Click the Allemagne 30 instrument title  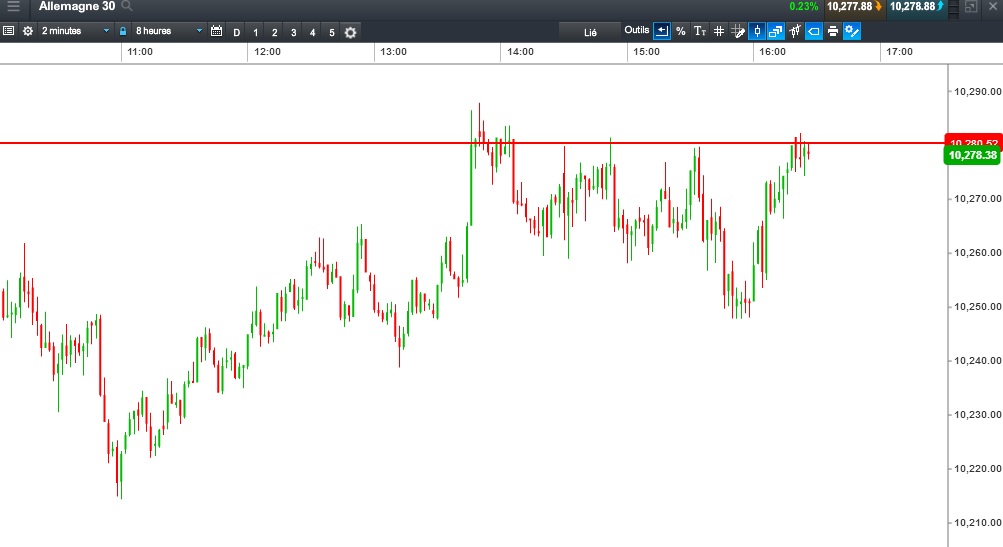(x=77, y=6)
